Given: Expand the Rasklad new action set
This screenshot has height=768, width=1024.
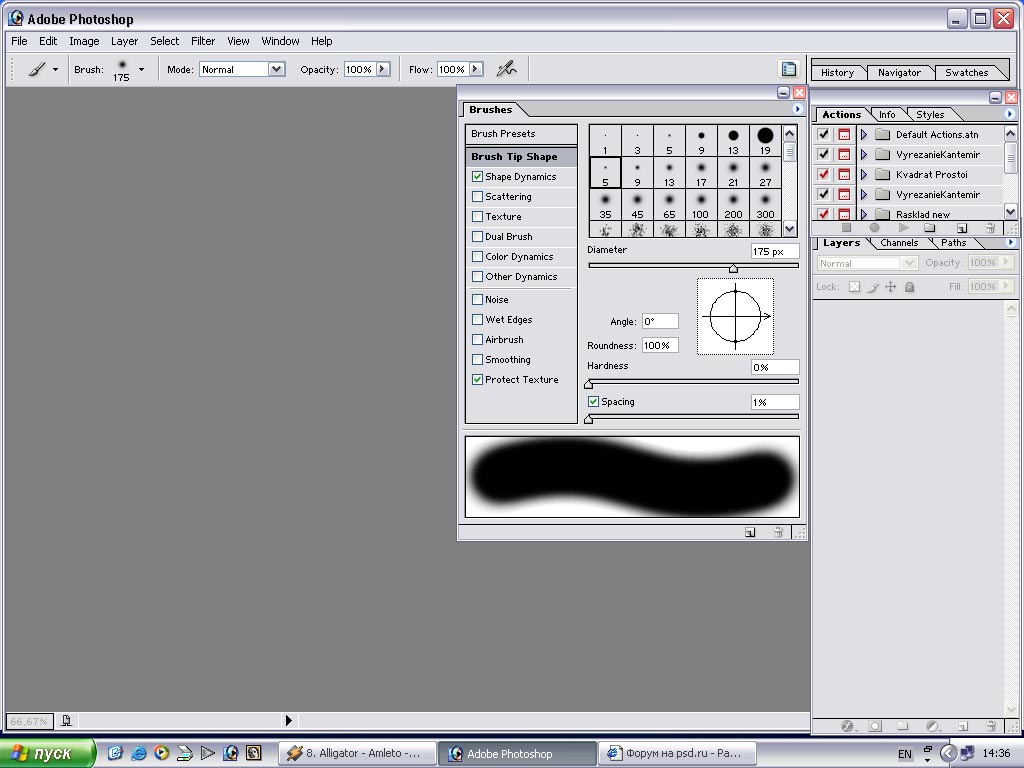Looking at the screenshot, I should (x=863, y=214).
